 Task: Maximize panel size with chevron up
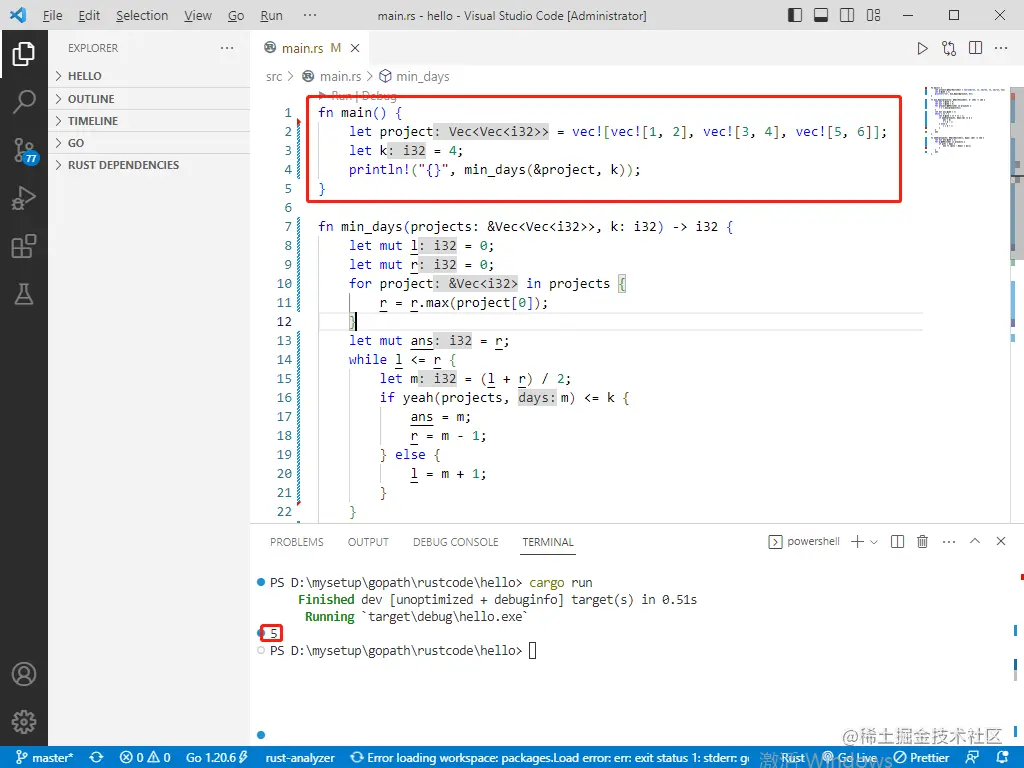pos(975,541)
